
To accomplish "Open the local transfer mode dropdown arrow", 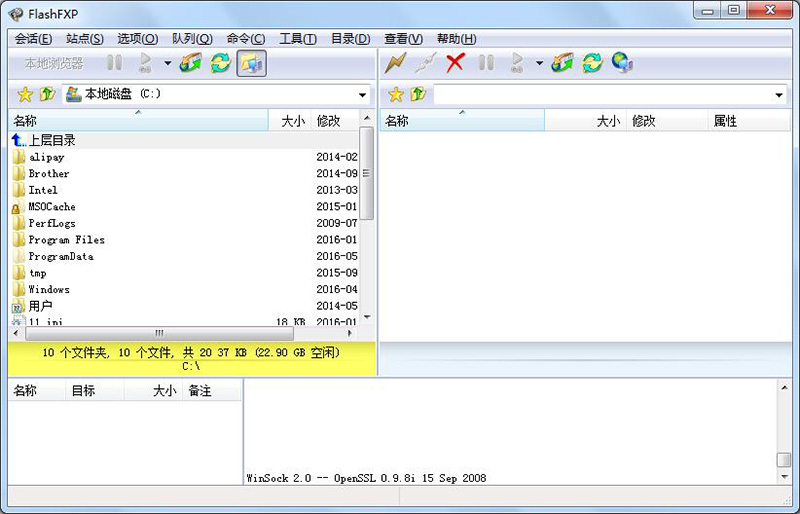I will (x=167, y=64).
